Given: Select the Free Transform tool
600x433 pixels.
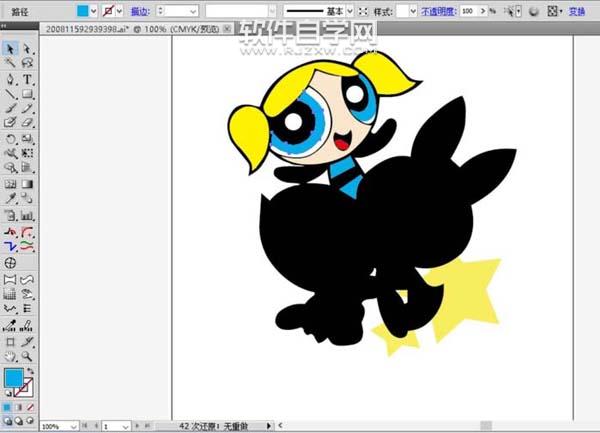Looking at the screenshot, I should [x=27, y=153].
